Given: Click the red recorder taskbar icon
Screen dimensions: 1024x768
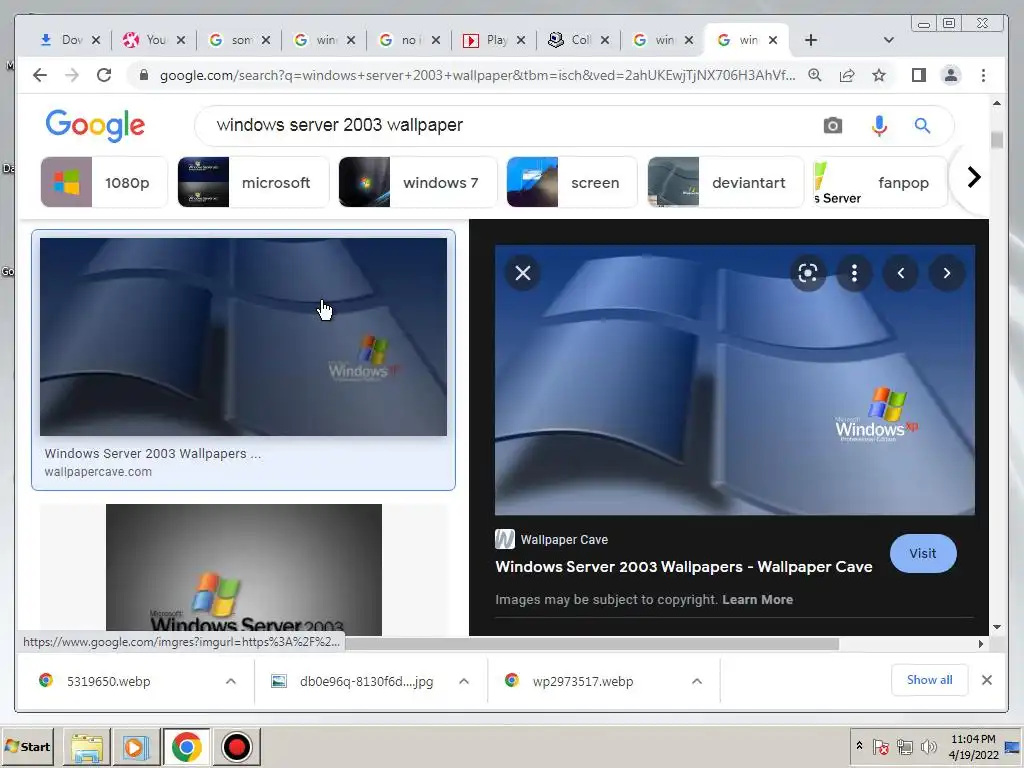Looking at the screenshot, I should coord(236,746).
